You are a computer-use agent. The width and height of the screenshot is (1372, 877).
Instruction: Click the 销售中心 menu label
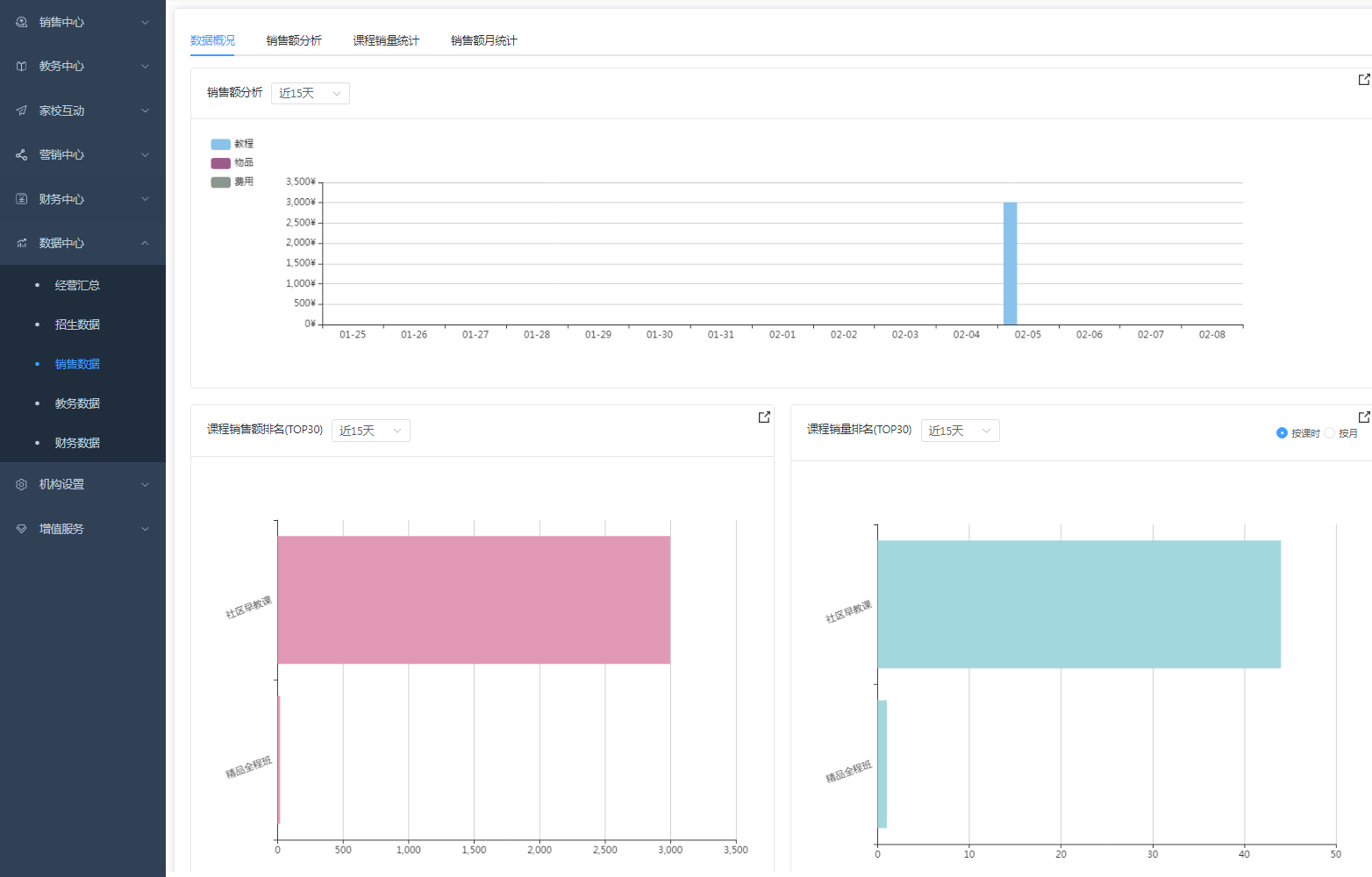click(61, 22)
